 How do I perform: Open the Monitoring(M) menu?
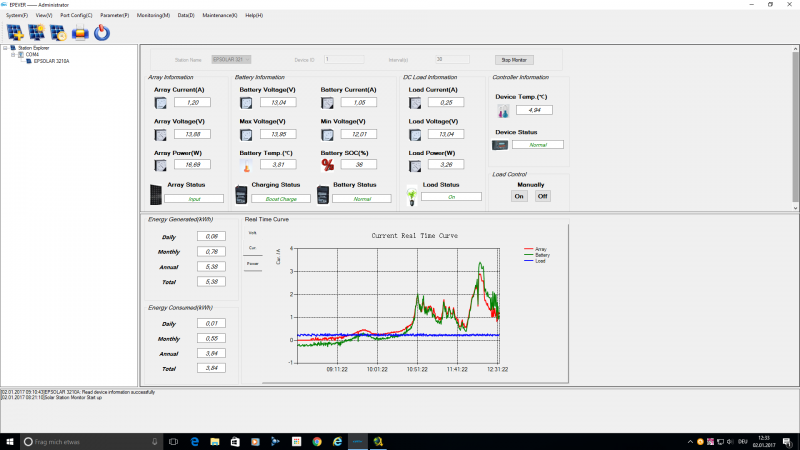pyautogui.click(x=153, y=15)
